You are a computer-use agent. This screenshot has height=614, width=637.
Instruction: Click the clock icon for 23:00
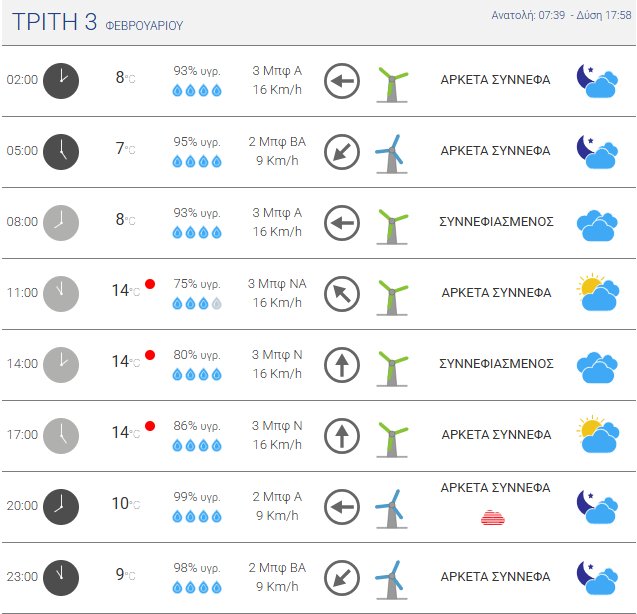click(61, 576)
